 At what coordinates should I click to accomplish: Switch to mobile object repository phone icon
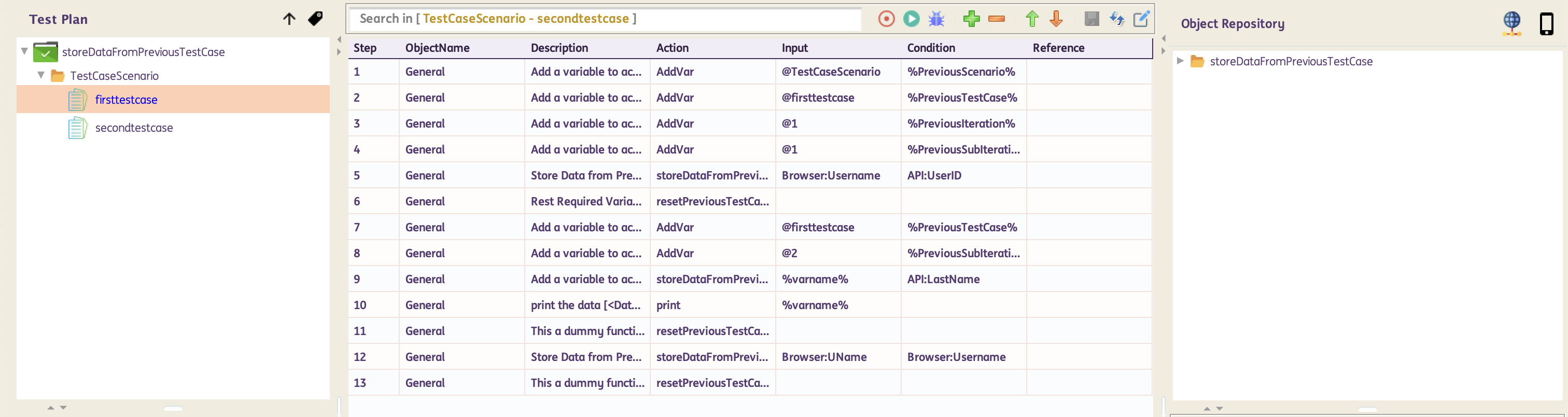[x=1546, y=24]
